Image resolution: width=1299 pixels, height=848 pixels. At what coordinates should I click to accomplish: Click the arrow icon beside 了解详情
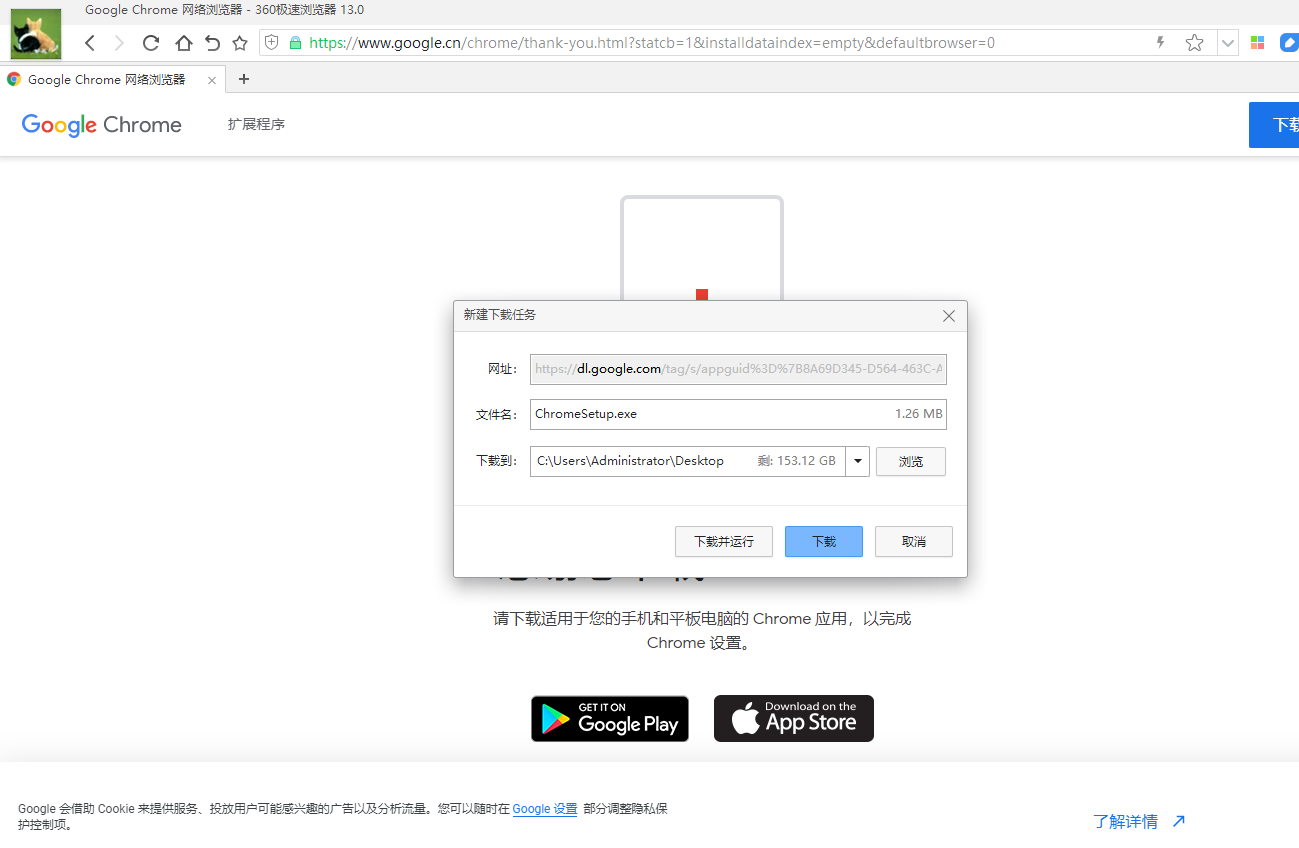click(x=1178, y=821)
